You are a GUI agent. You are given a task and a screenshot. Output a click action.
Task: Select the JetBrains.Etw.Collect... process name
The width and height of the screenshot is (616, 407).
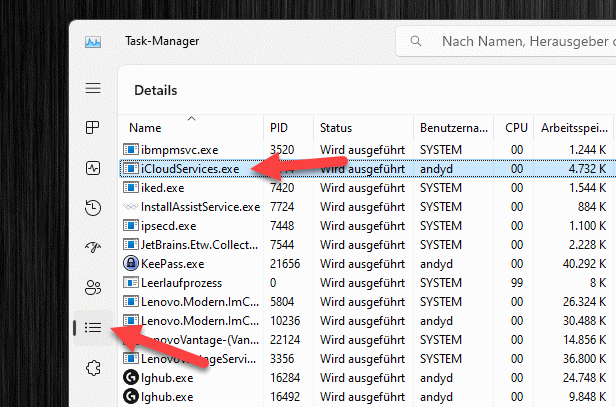pyautogui.click(x=200, y=245)
